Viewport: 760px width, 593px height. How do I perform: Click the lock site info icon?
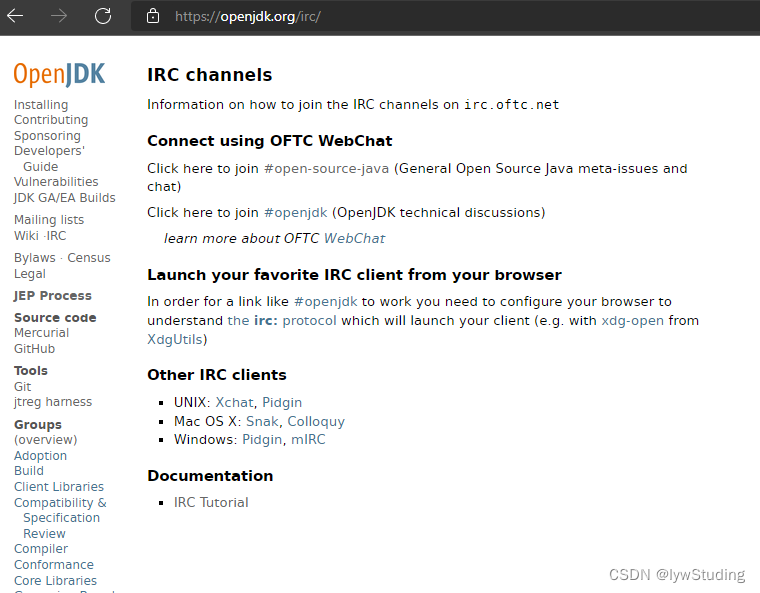(x=153, y=16)
